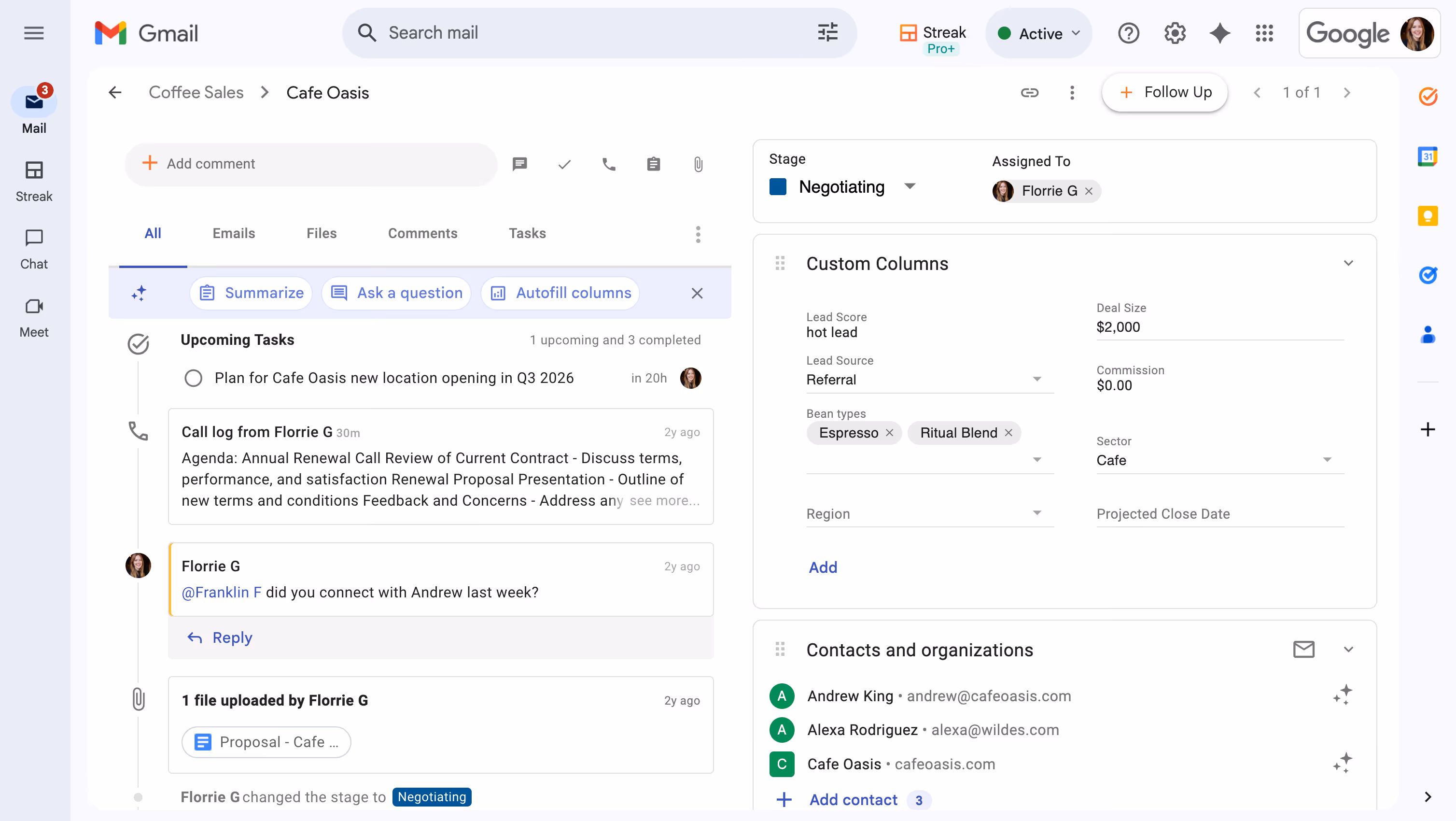Click the Add comment field

pos(311,164)
